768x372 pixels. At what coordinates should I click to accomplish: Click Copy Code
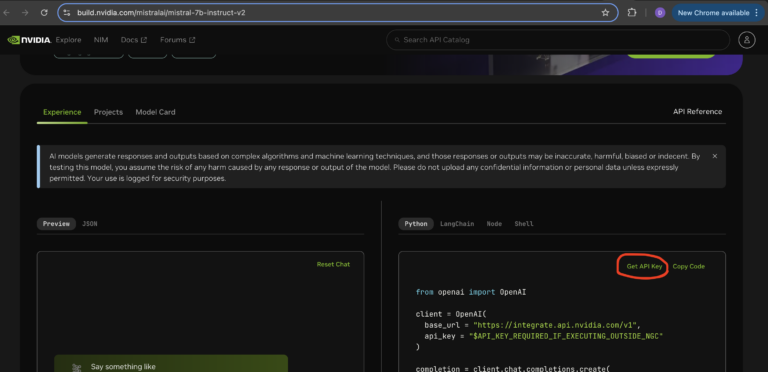(x=689, y=266)
